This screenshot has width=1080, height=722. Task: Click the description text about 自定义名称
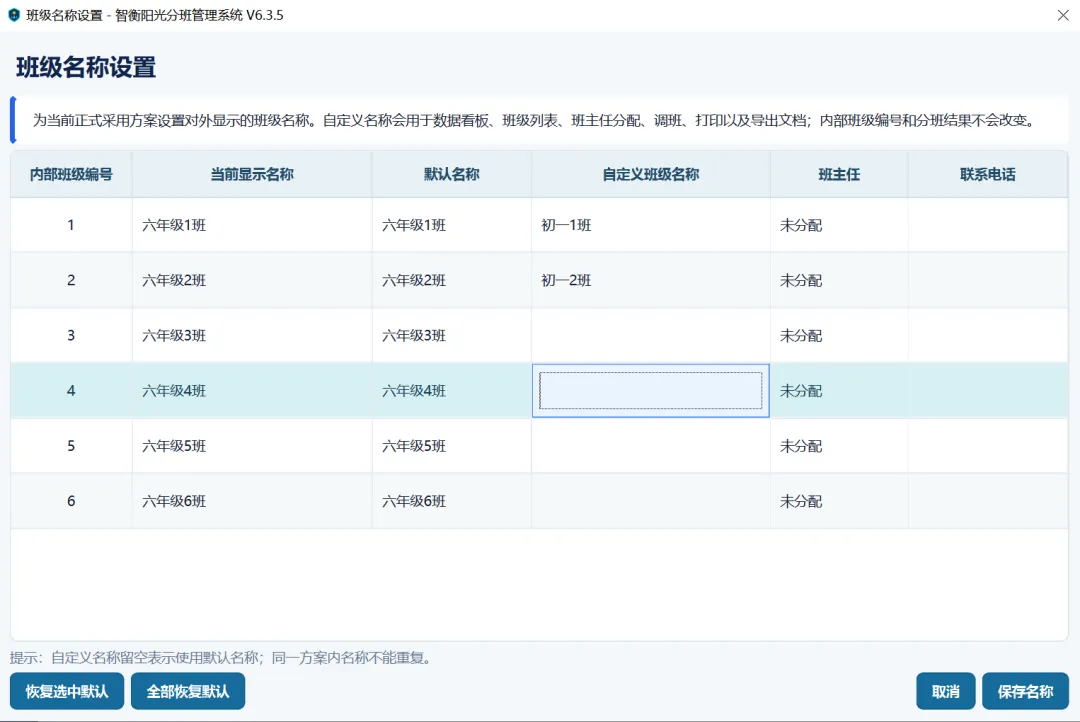534,121
